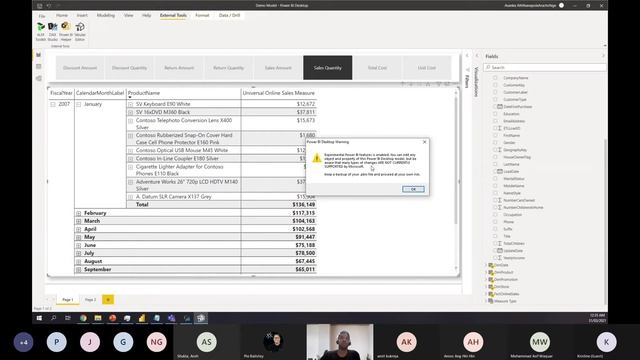Select Sales Quantity slicer button
Viewport: 640px width, 360px height.
(328, 68)
